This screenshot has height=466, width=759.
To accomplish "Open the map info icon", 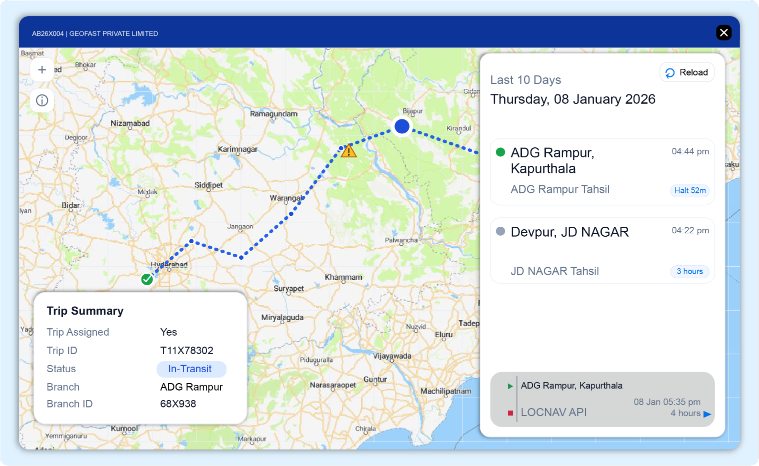I will click(42, 100).
